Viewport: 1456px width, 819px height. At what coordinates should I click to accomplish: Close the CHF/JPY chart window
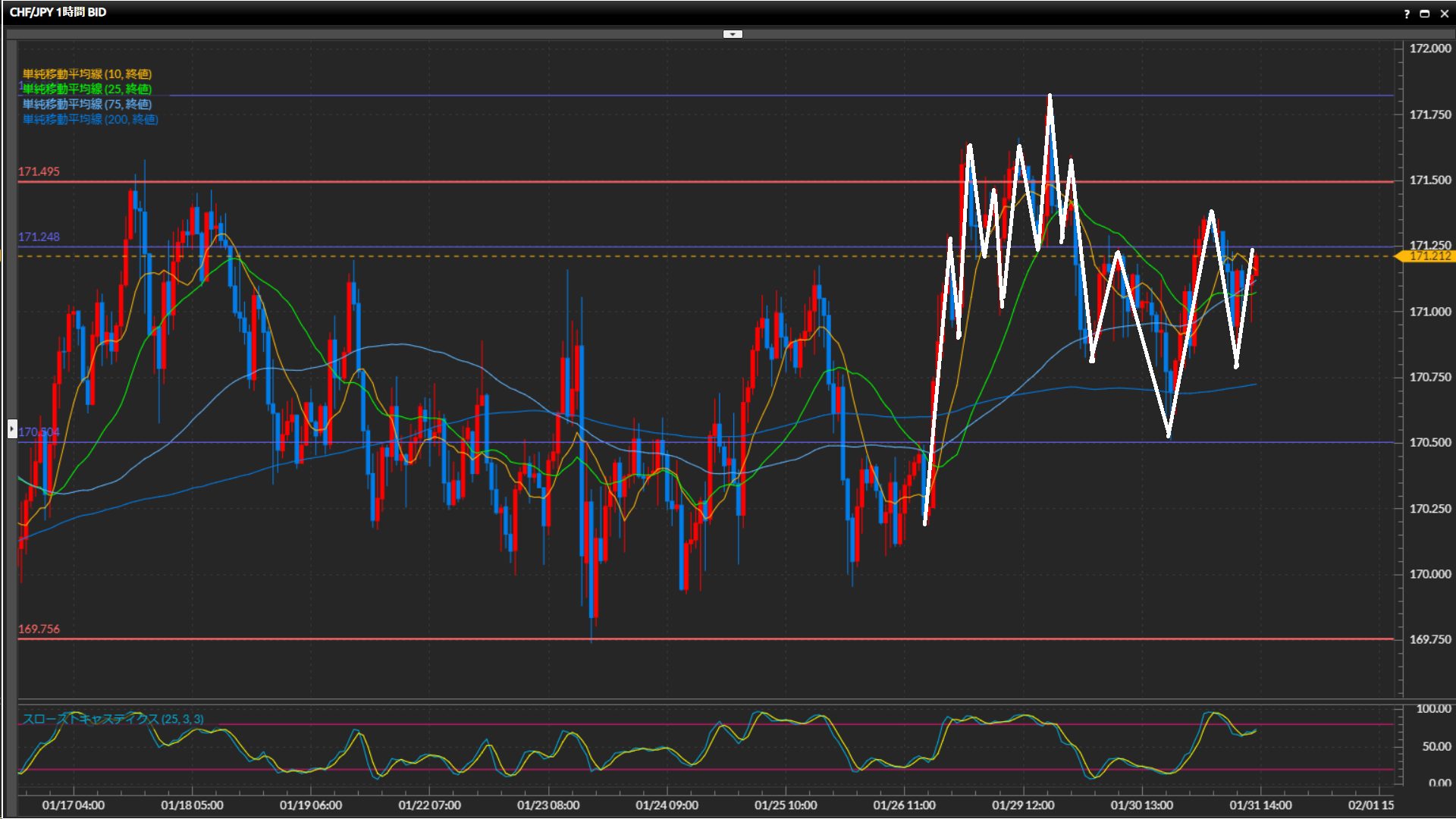(1444, 14)
